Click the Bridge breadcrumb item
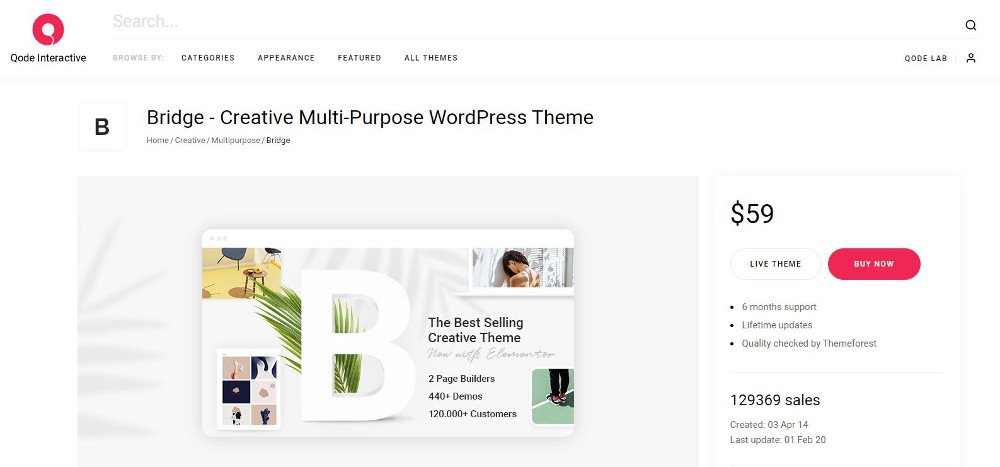This screenshot has height=467, width=1000. (278, 140)
